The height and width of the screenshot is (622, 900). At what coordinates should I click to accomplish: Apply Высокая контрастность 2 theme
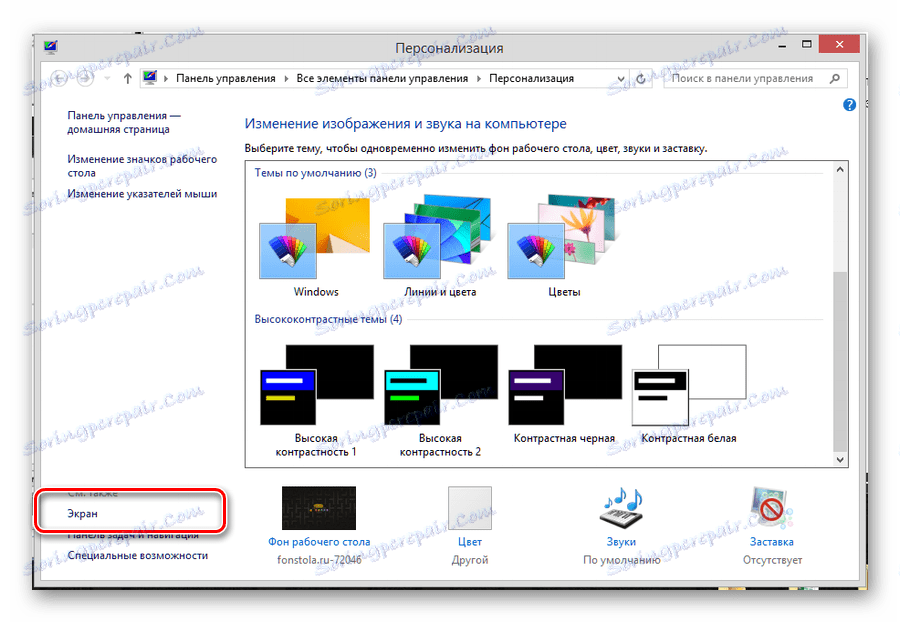[x=440, y=401]
